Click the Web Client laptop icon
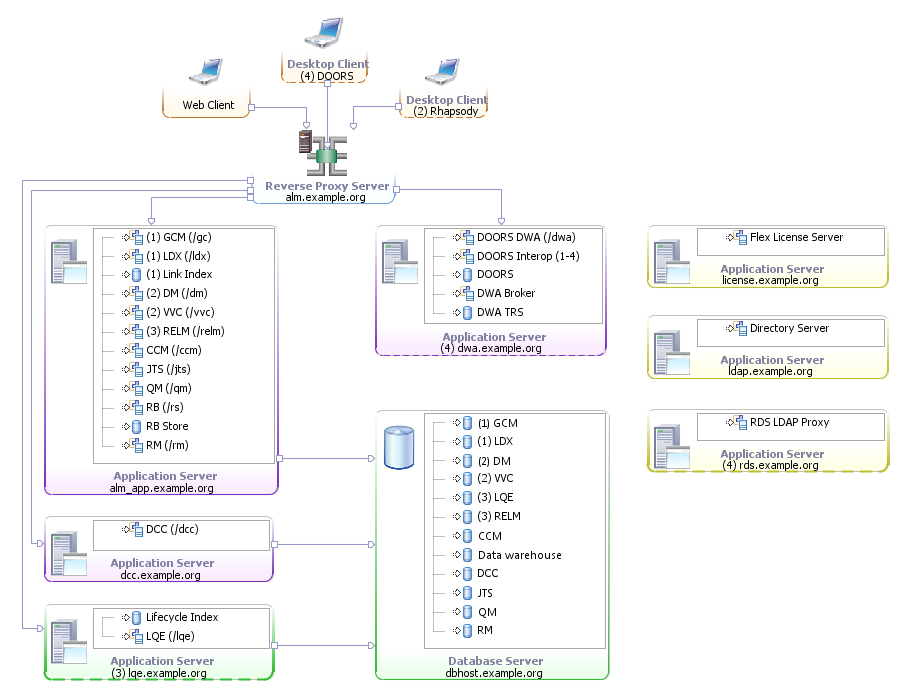 pos(205,72)
